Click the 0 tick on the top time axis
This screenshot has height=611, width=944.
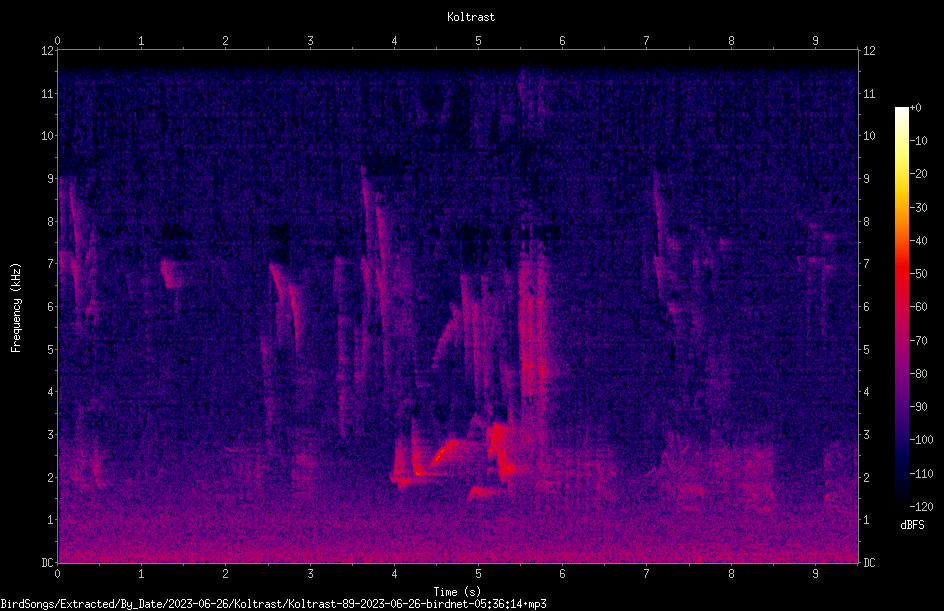(x=57, y=40)
